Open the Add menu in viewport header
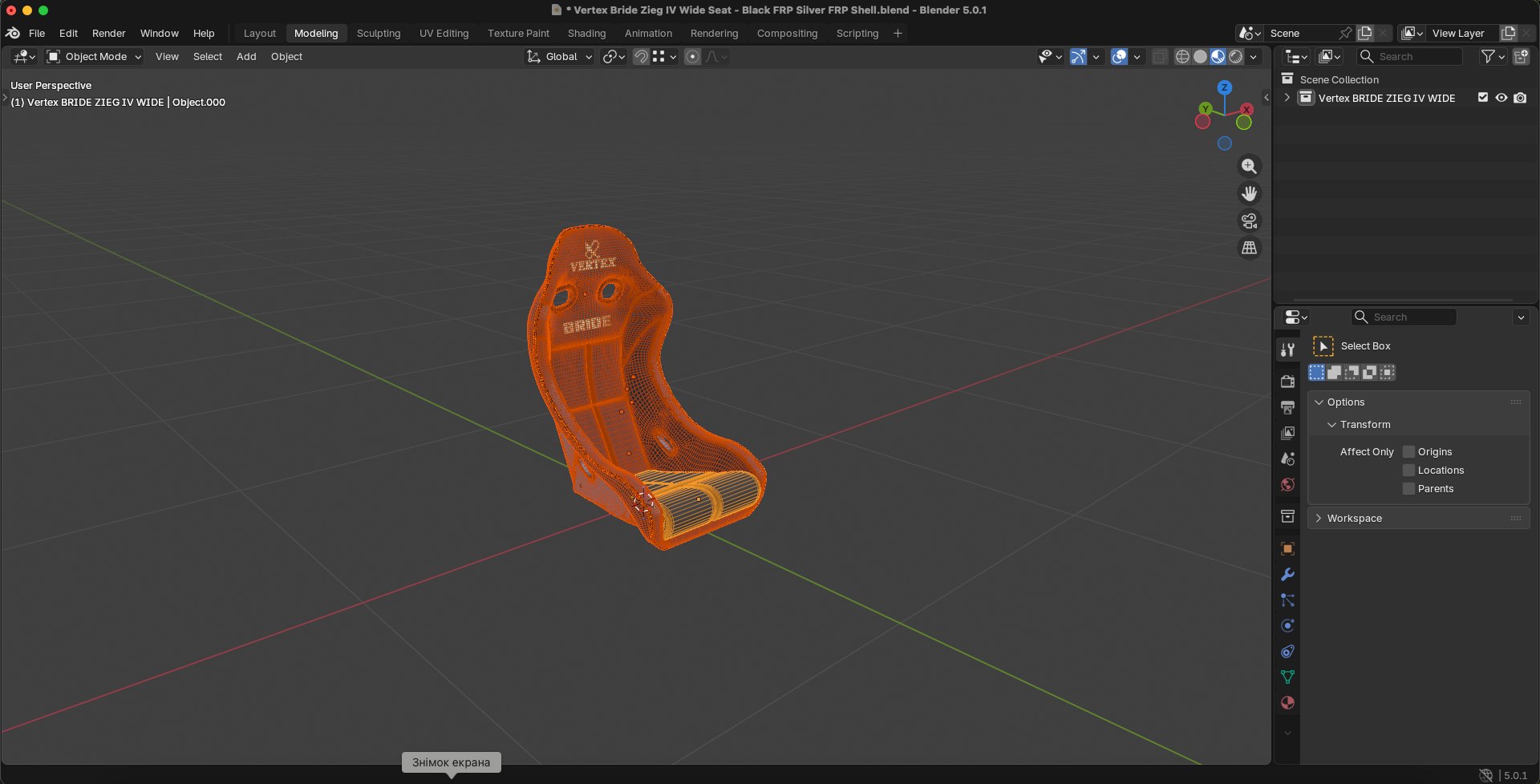1540x784 pixels. [246, 57]
